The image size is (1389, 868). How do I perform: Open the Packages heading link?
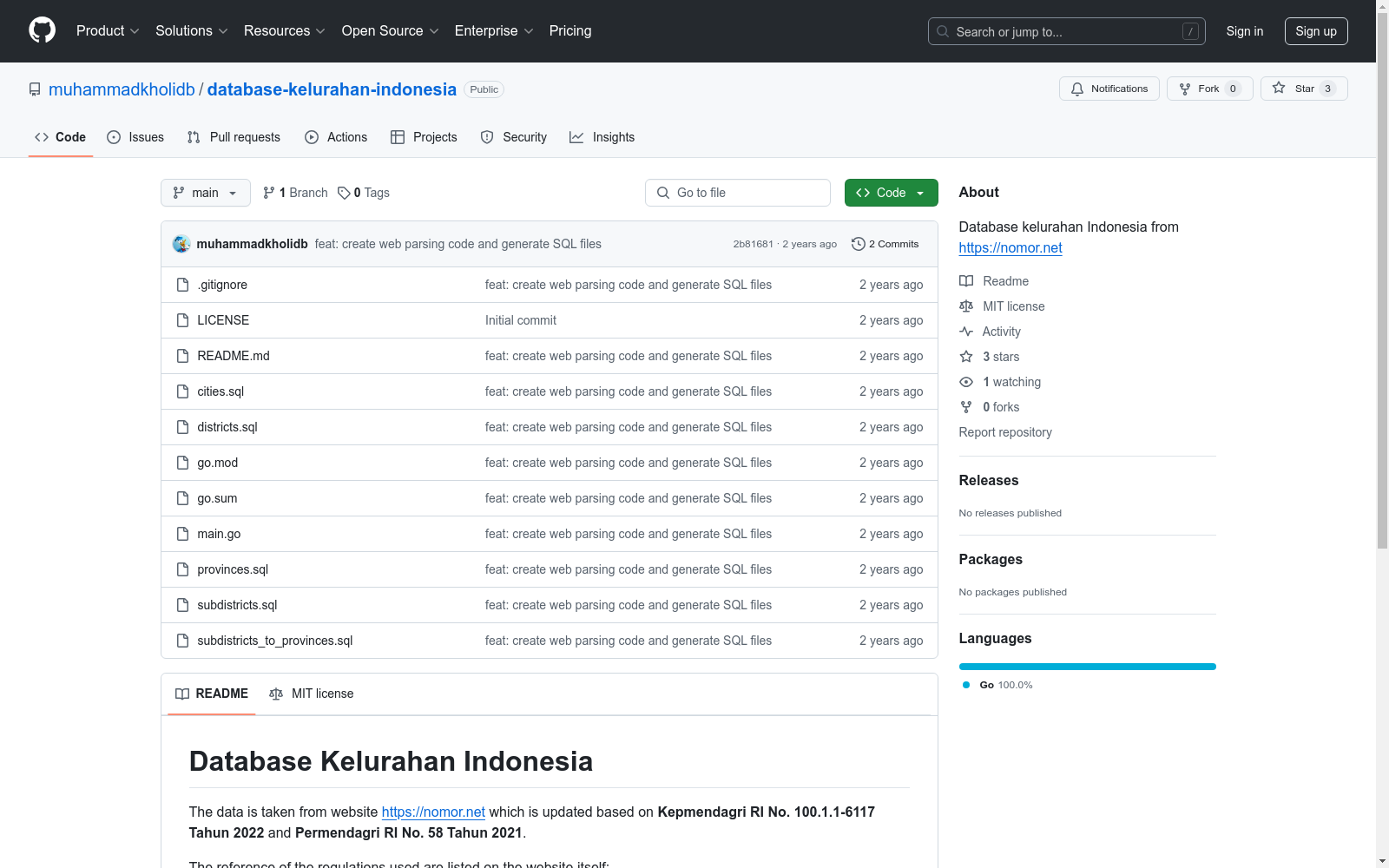pyautogui.click(x=991, y=559)
